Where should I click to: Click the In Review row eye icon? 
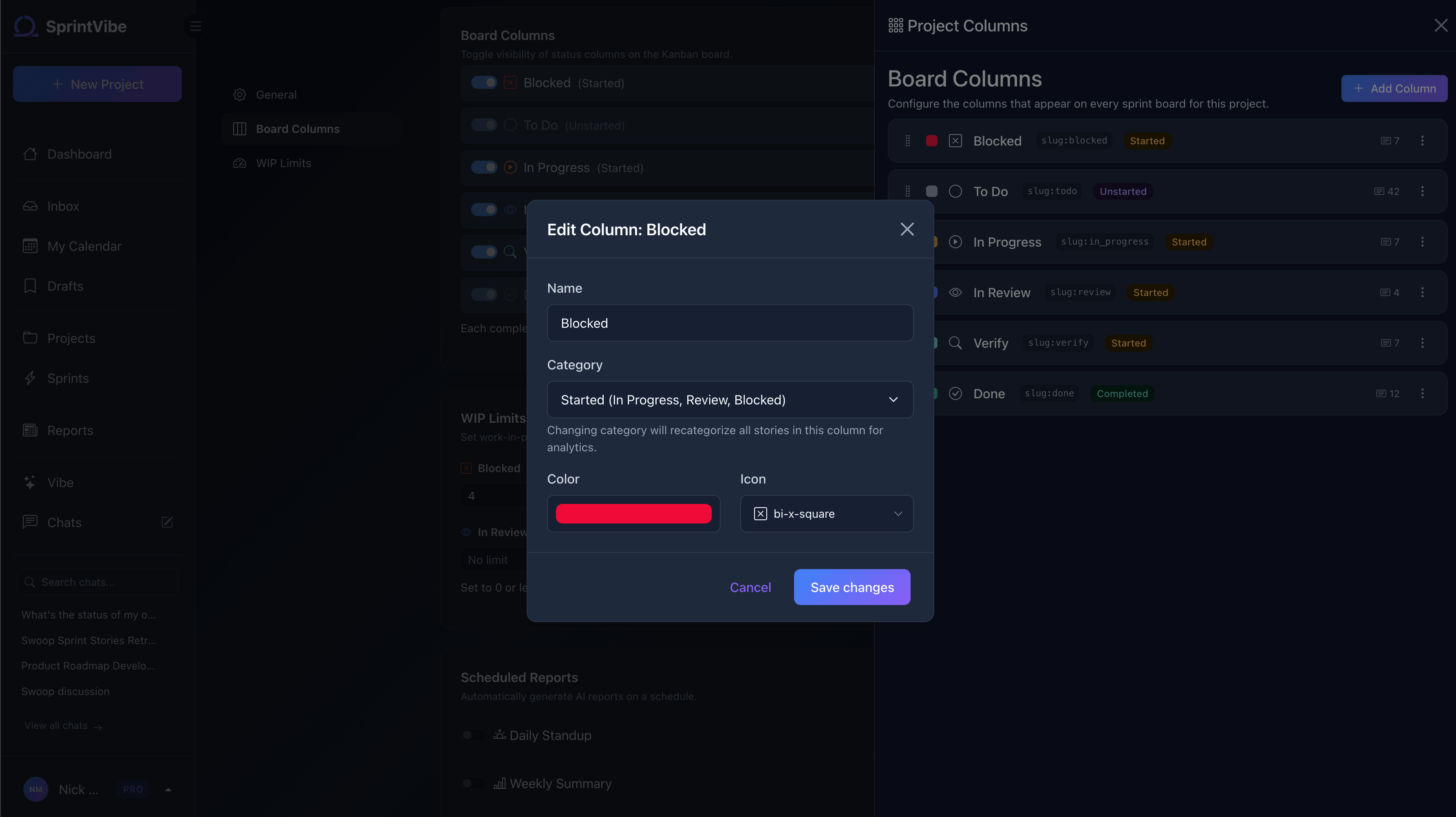click(955, 292)
